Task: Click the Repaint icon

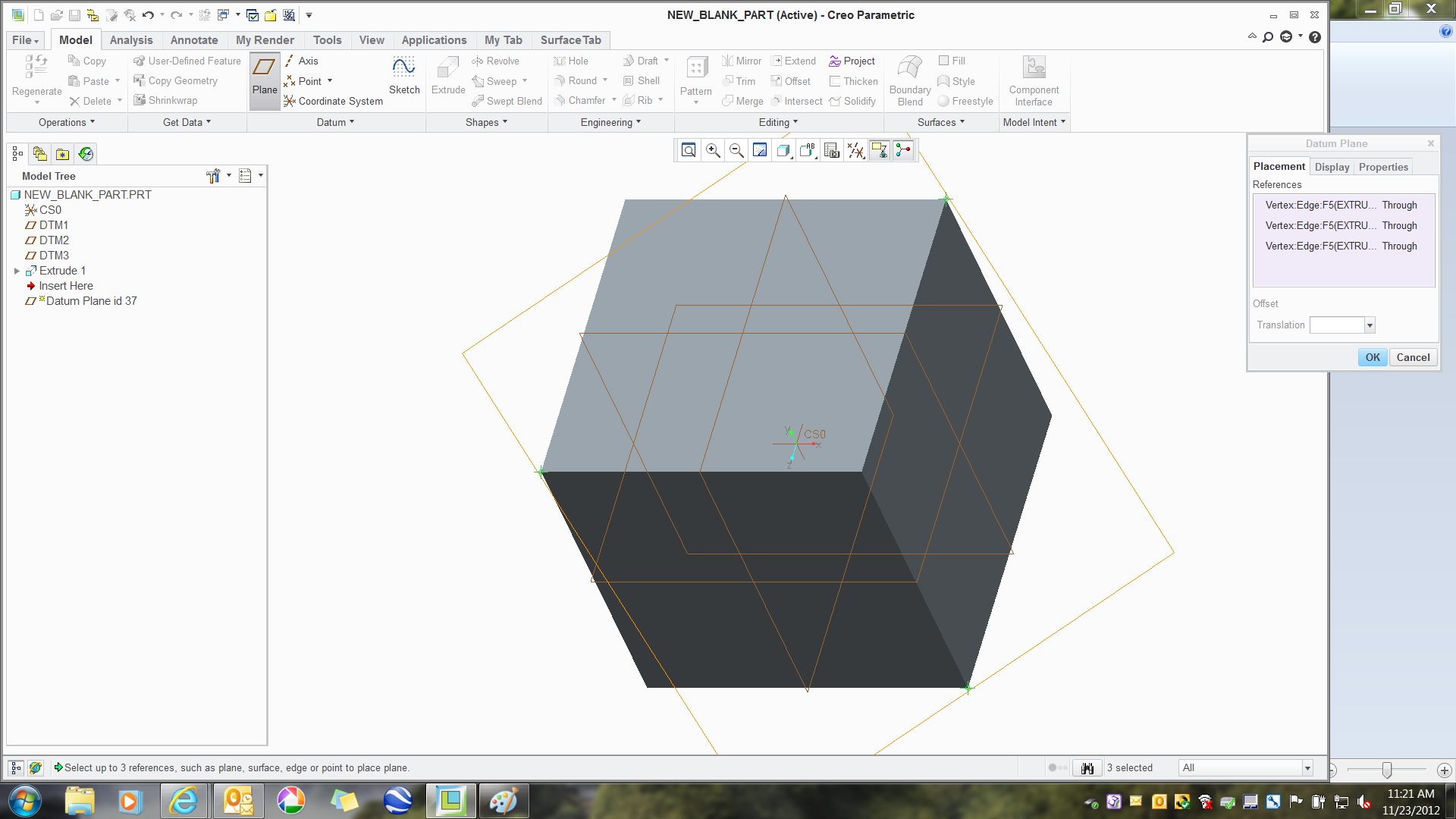Action: pos(760,150)
